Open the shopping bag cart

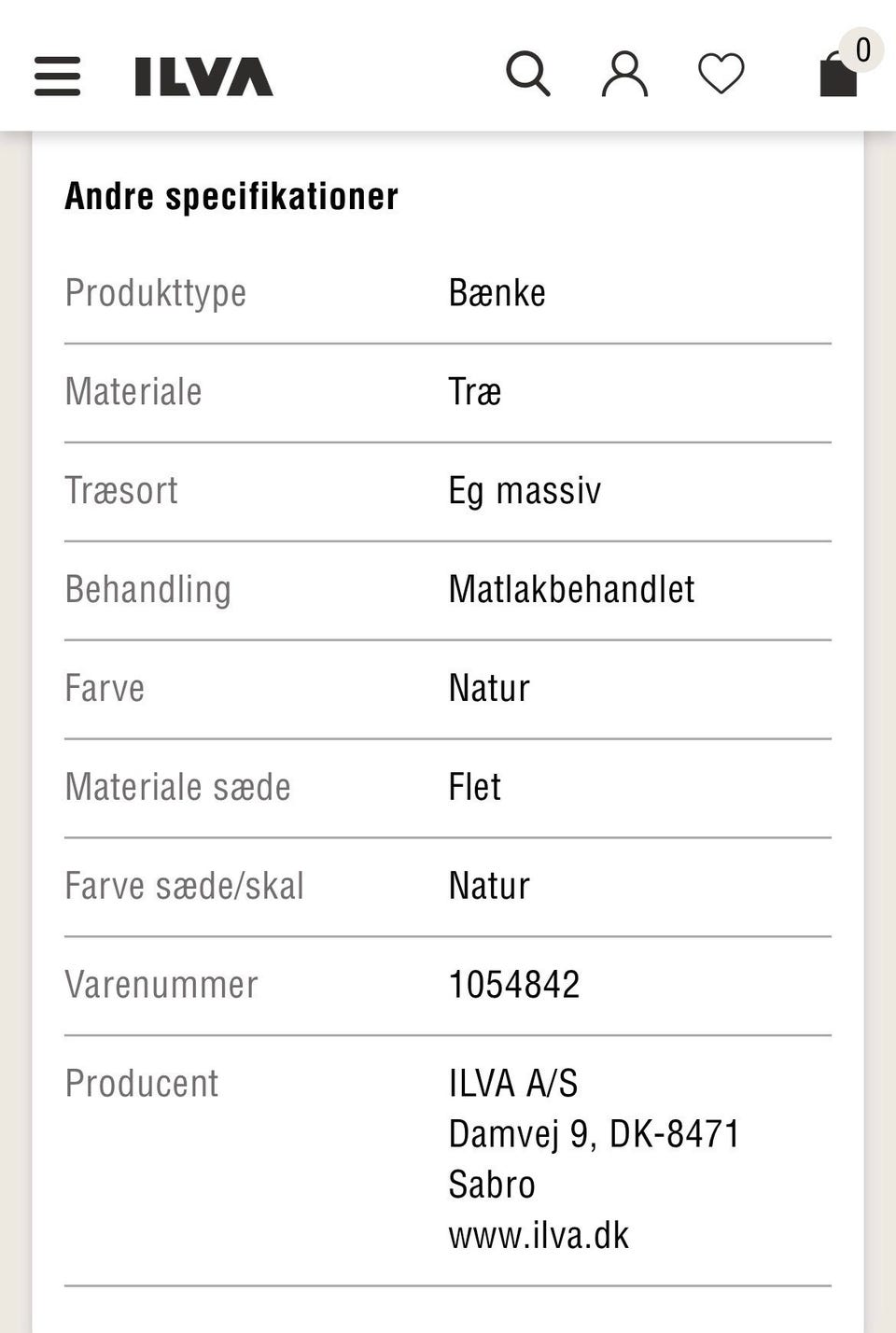(837, 77)
